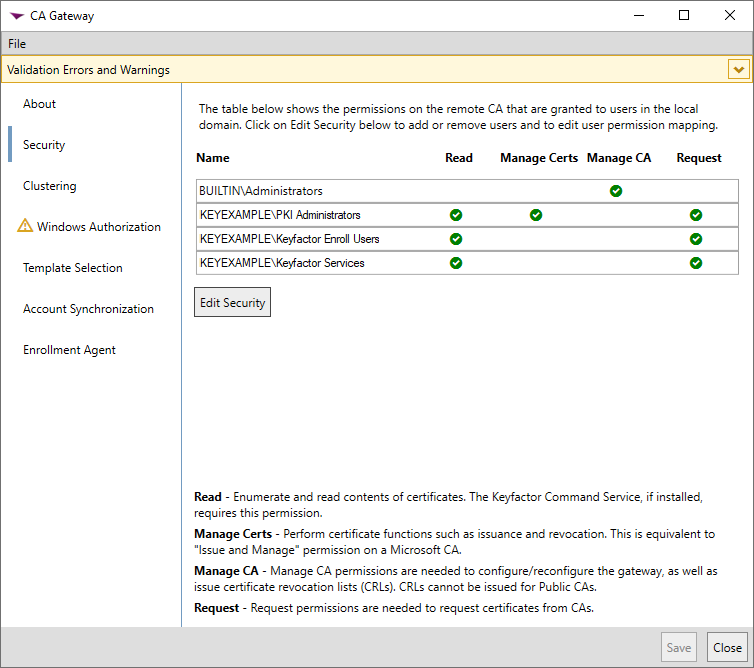Open the Clustering section
Screen dimensions: 754x668
(x=50, y=186)
